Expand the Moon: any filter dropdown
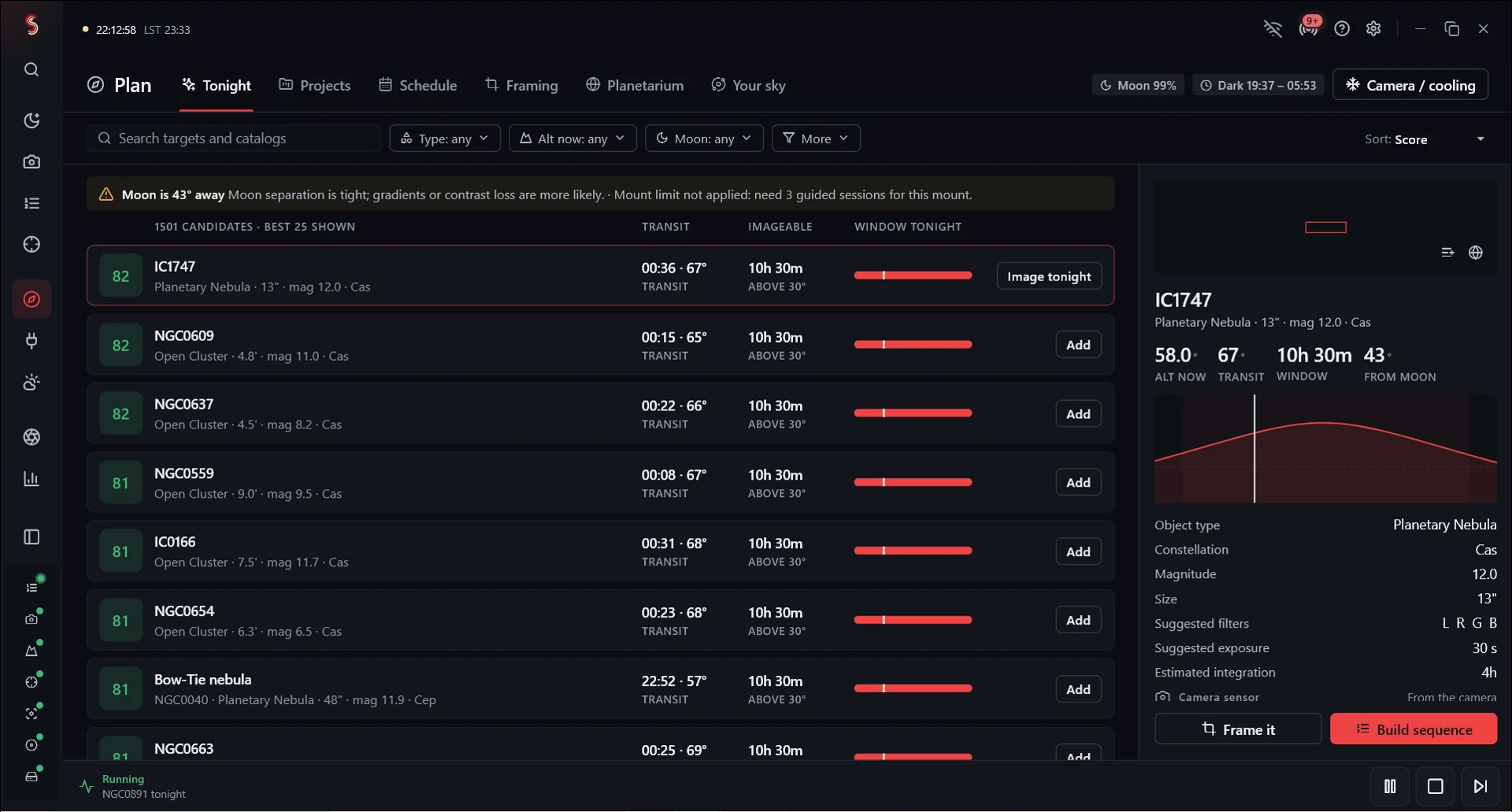 (704, 139)
